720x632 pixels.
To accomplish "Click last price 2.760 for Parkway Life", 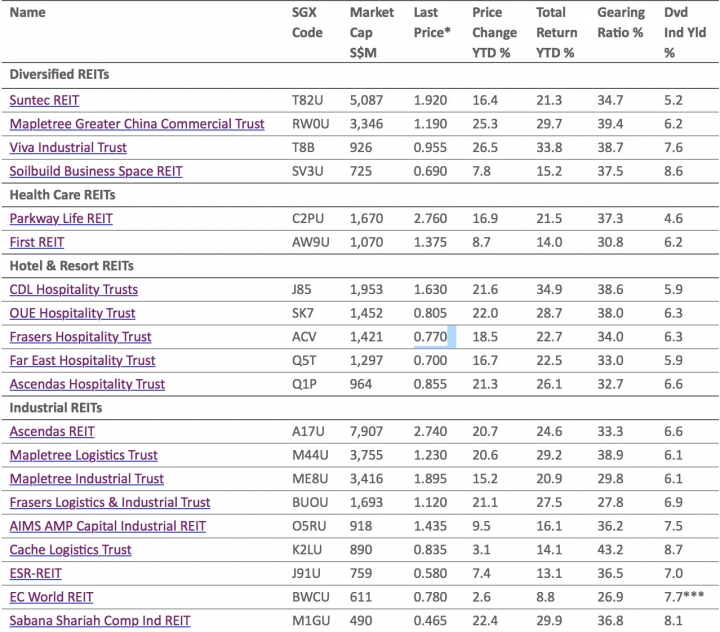I will point(430,219).
